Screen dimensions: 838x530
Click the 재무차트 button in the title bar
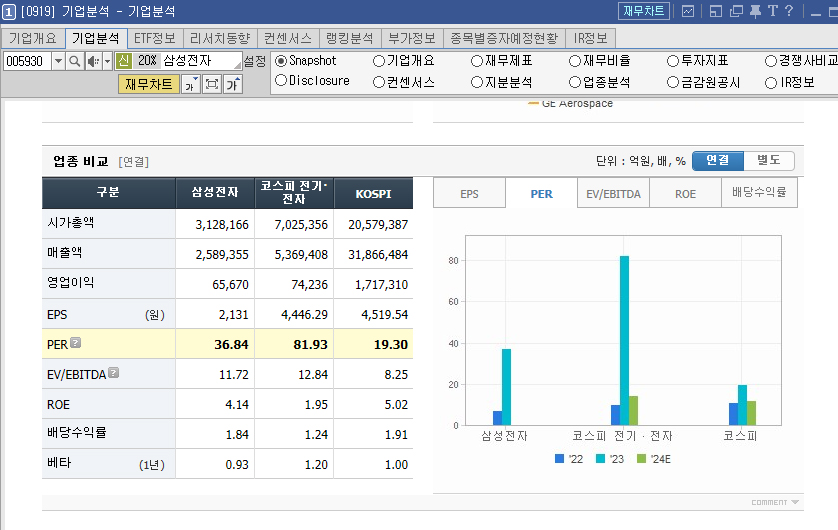[x=643, y=11]
